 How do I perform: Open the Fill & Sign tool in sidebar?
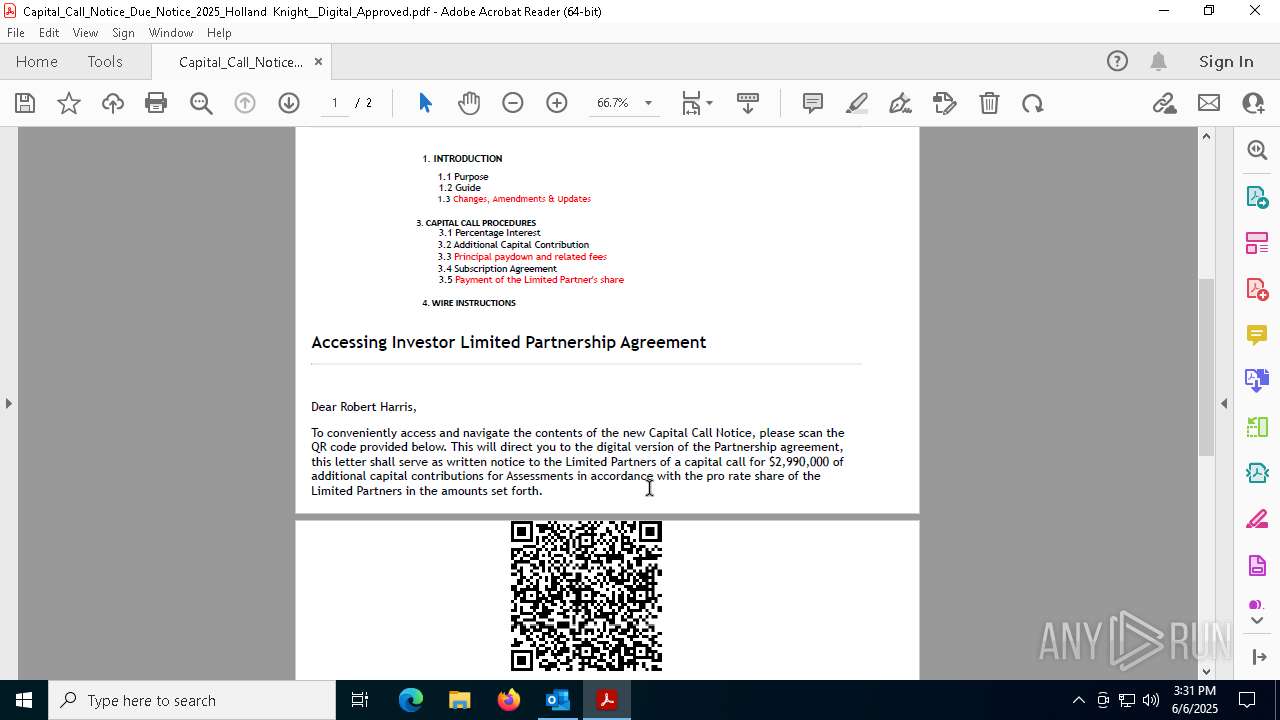coord(1257,520)
